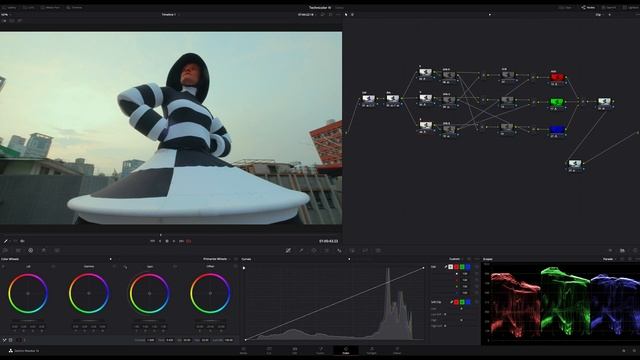Open the 3D stereoscopic palette
Screen dimensions: 640x360
tap(378, 250)
